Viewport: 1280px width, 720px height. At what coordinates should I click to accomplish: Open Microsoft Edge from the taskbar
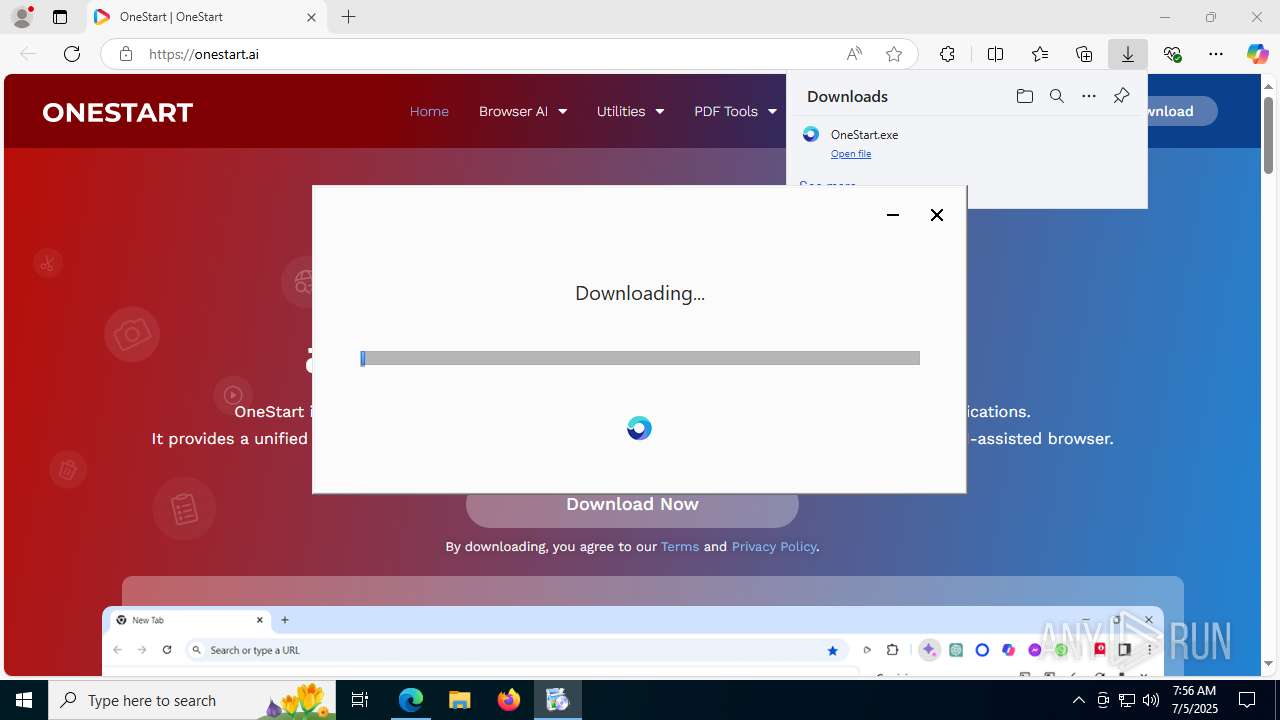[x=411, y=700]
